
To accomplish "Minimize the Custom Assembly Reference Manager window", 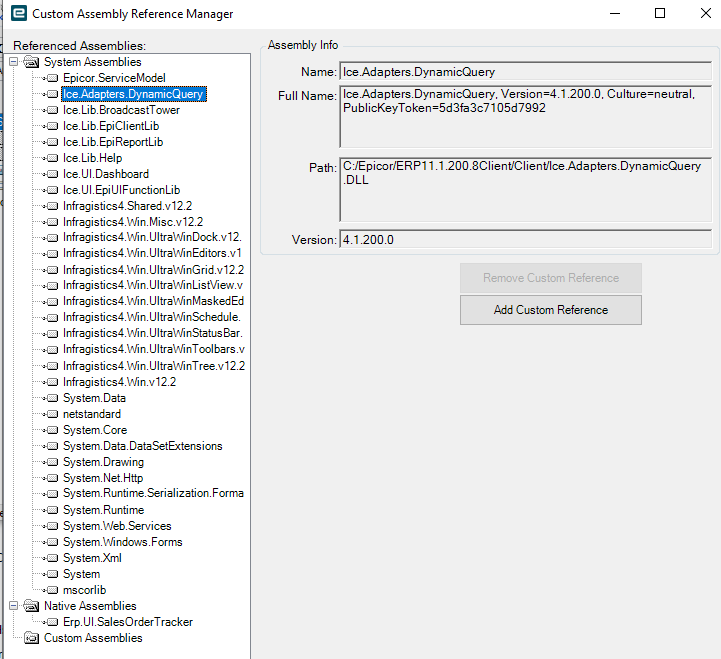I will 615,13.
